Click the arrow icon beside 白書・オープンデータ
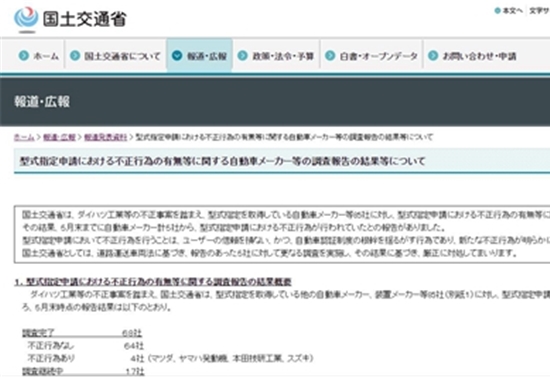This screenshot has height=378, width=550. (330, 55)
